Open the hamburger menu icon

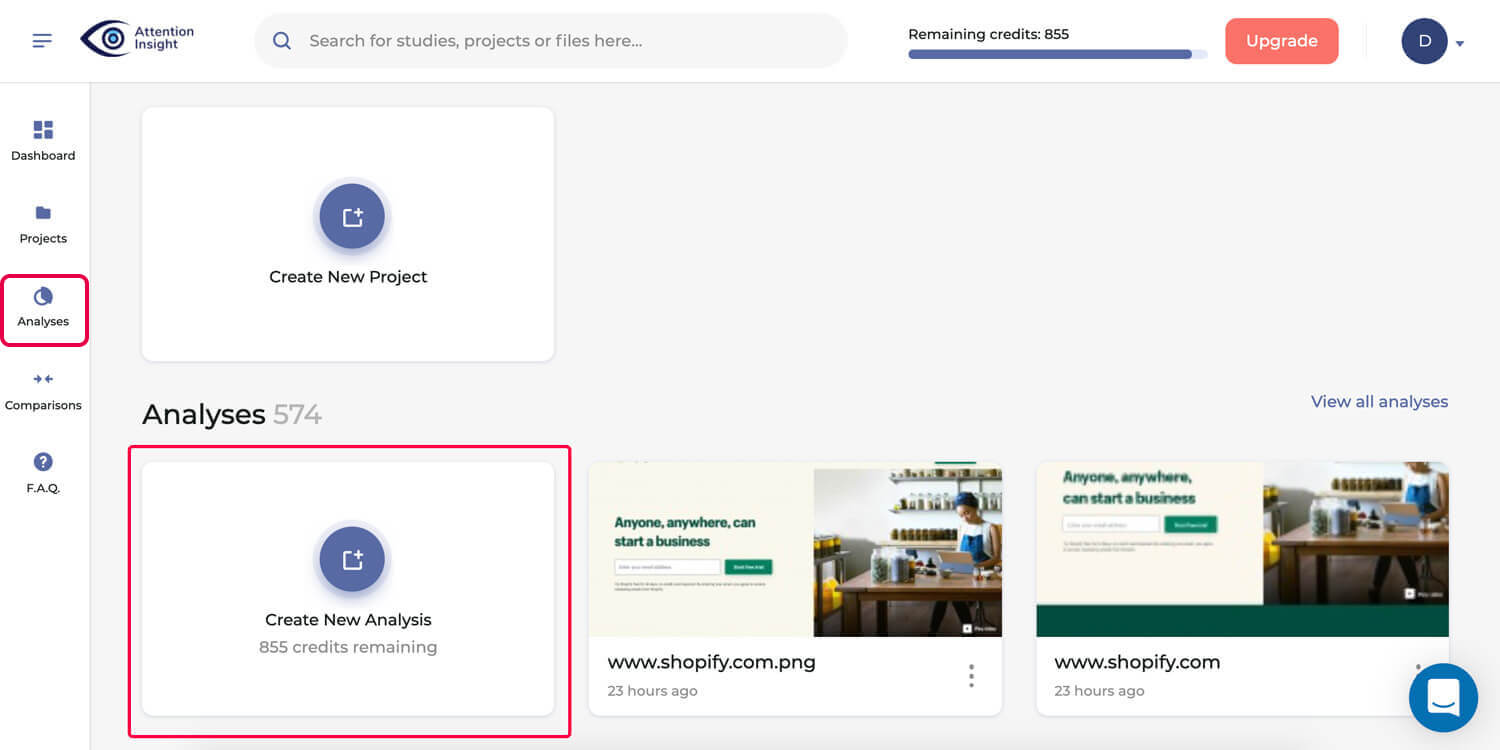click(x=42, y=41)
